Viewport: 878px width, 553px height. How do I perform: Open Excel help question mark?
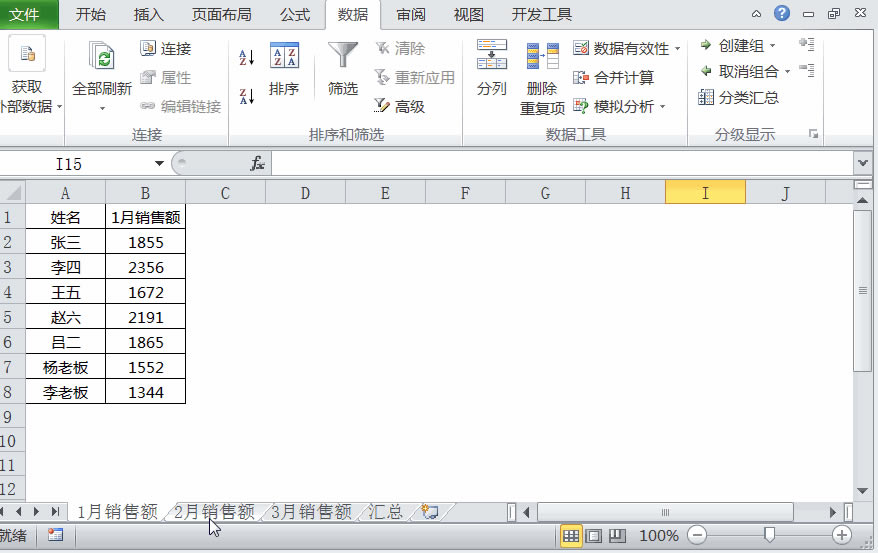(x=782, y=13)
